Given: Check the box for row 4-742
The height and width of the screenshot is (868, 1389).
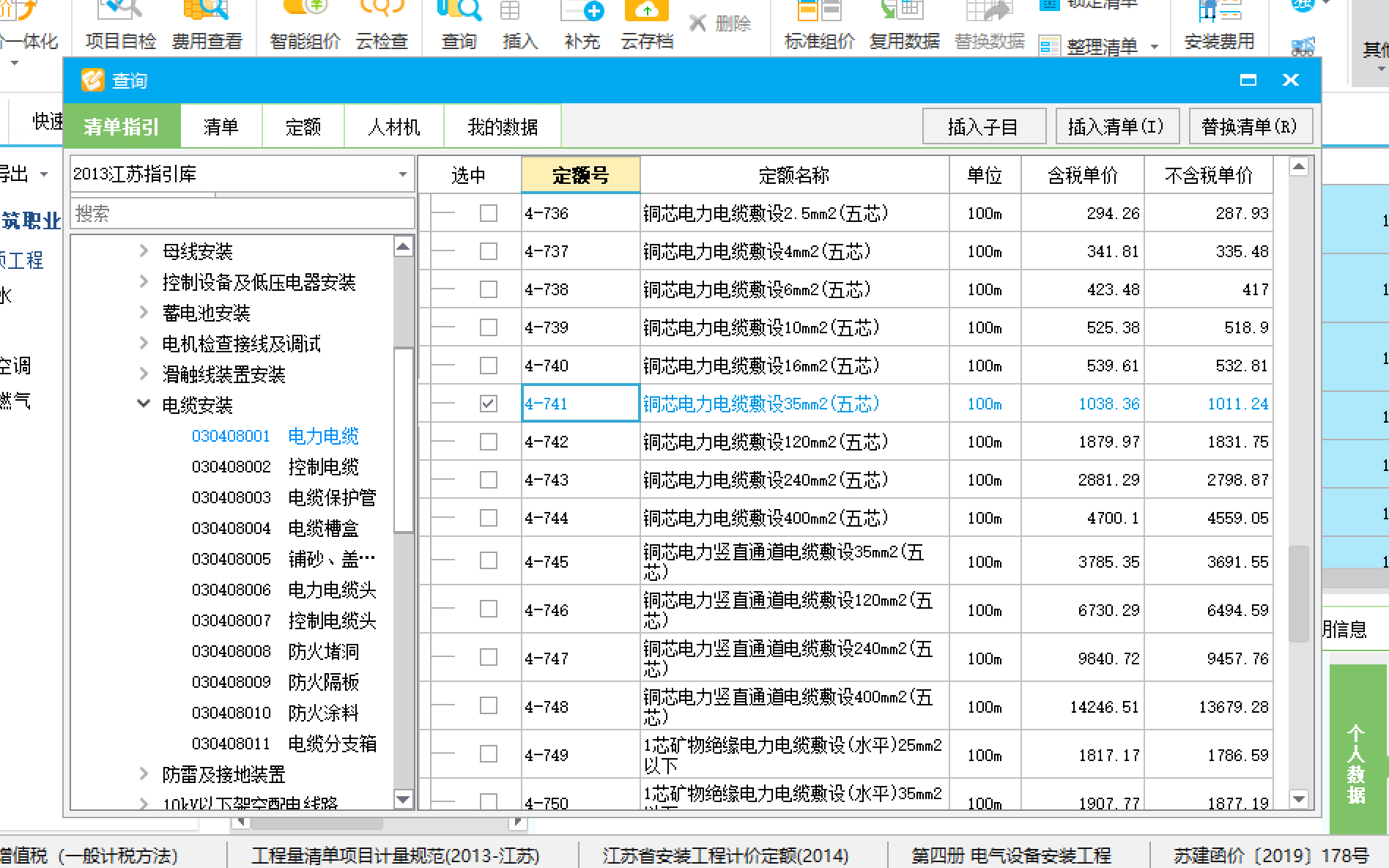Looking at the screenshot, I should (x=488, y=442).
